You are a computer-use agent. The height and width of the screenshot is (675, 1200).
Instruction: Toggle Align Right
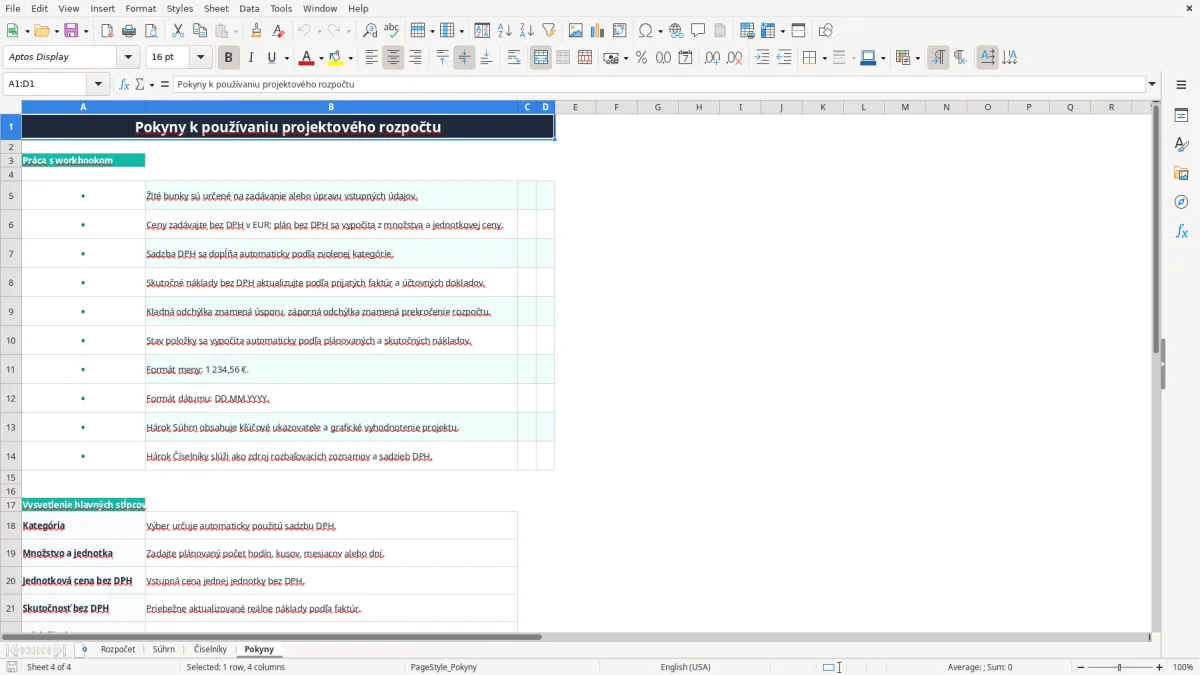[x=415, y=58]
